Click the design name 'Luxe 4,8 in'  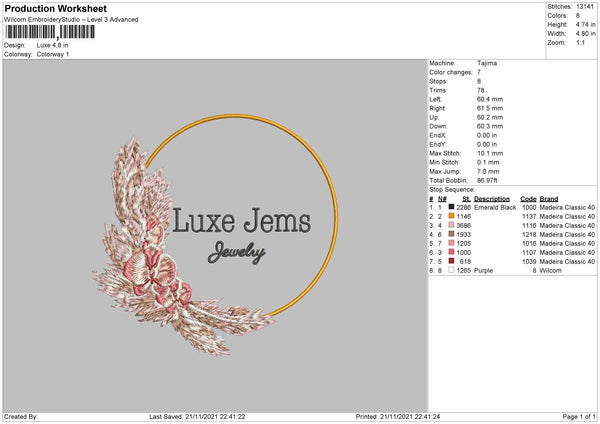click(x=52, y=45)
